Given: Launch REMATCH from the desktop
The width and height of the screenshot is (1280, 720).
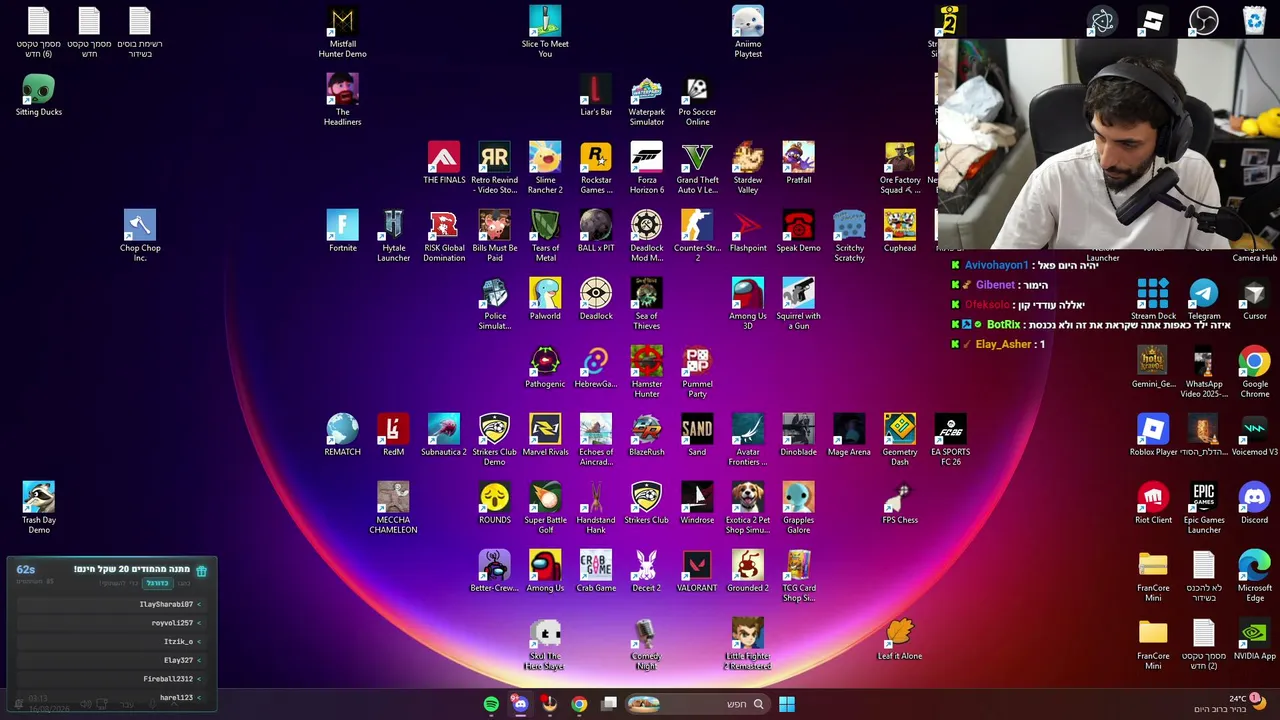Looking at the screenshot, I should point(343,436).
